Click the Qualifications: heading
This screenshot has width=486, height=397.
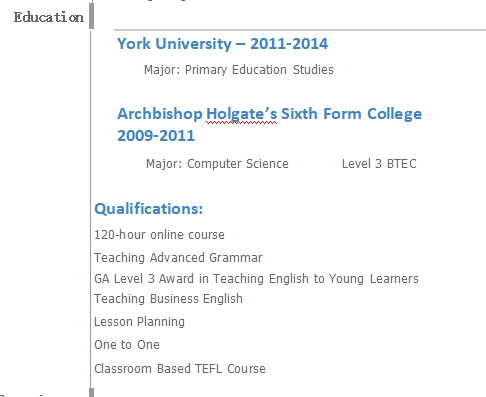coord(149,209)
